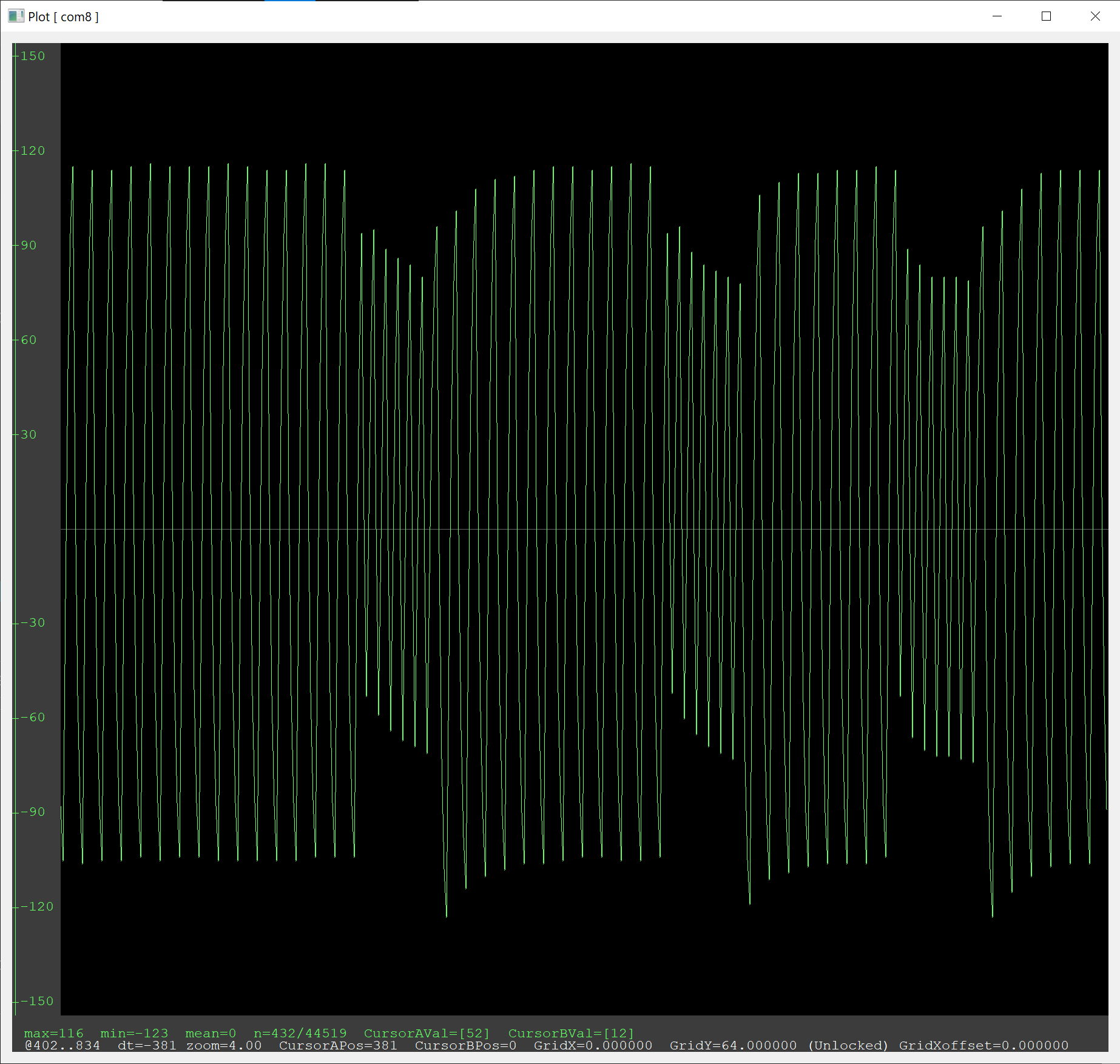
Task: Click the 90 y-axis label
Action: (29, 246)
